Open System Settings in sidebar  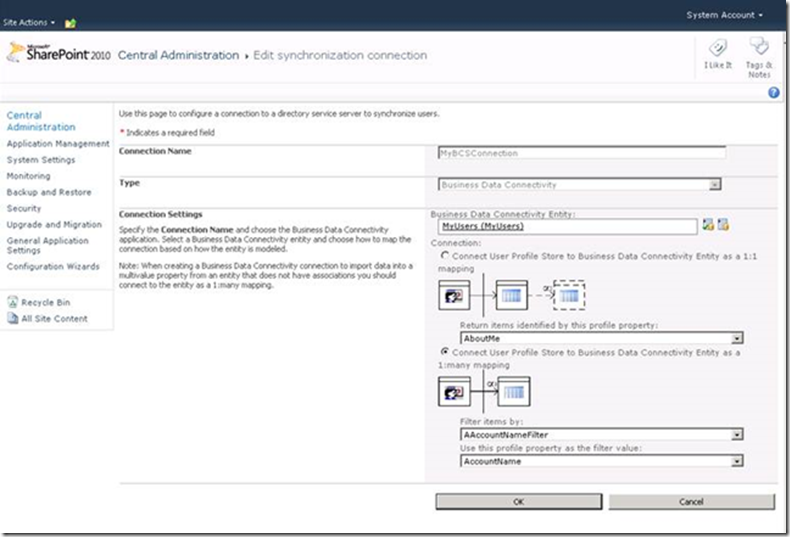coord(41,160)
